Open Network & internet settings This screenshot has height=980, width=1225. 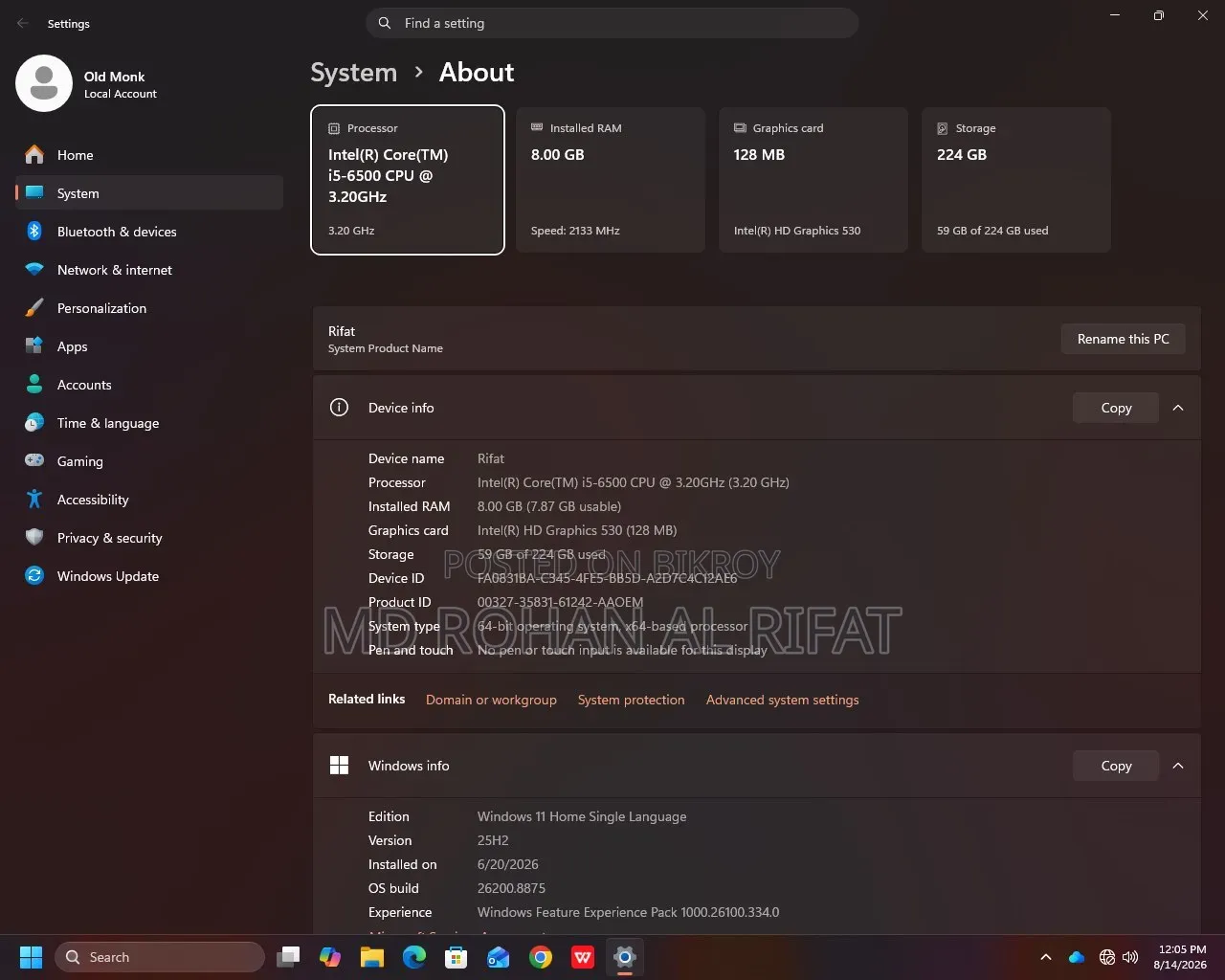(x=149, y=270)
